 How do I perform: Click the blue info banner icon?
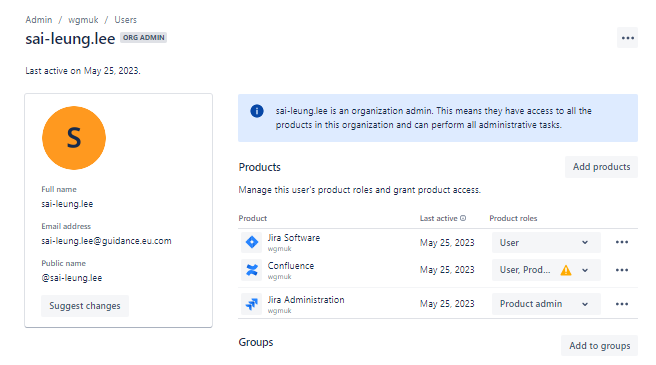pyautogui.click(x=257, y=111)
